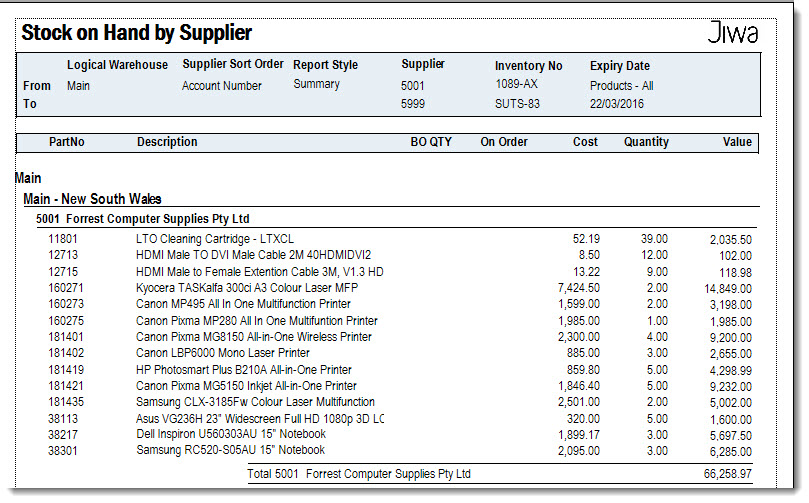This screenshot has width=809, height=503.
Task: Click Samsung CLX-3185Fw Colour Laser Multifunction
Action: pos(255,402)
